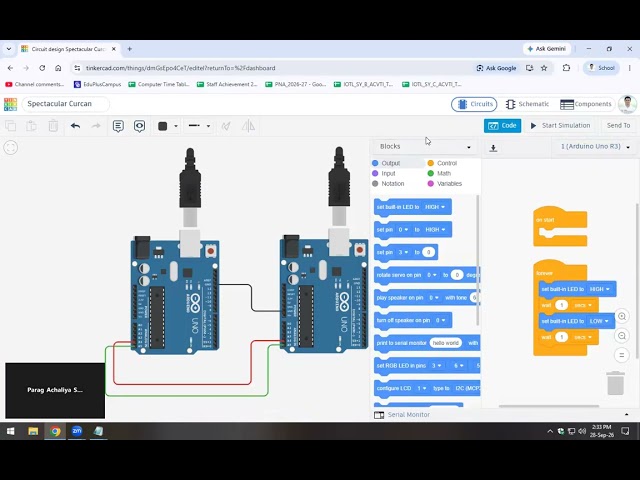
Task: Open File Explorer from the taskbar
Action: coord(33,431)
